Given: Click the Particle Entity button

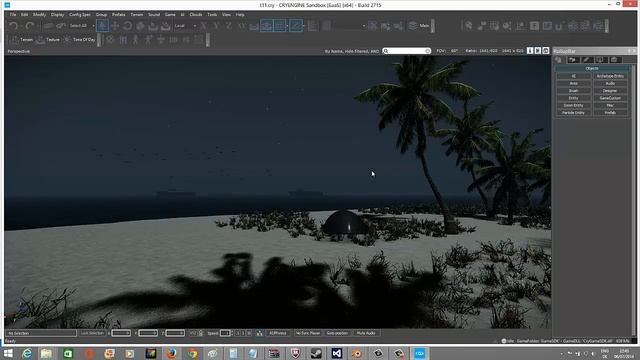Looking at the screenshot, I should point(573,113).
